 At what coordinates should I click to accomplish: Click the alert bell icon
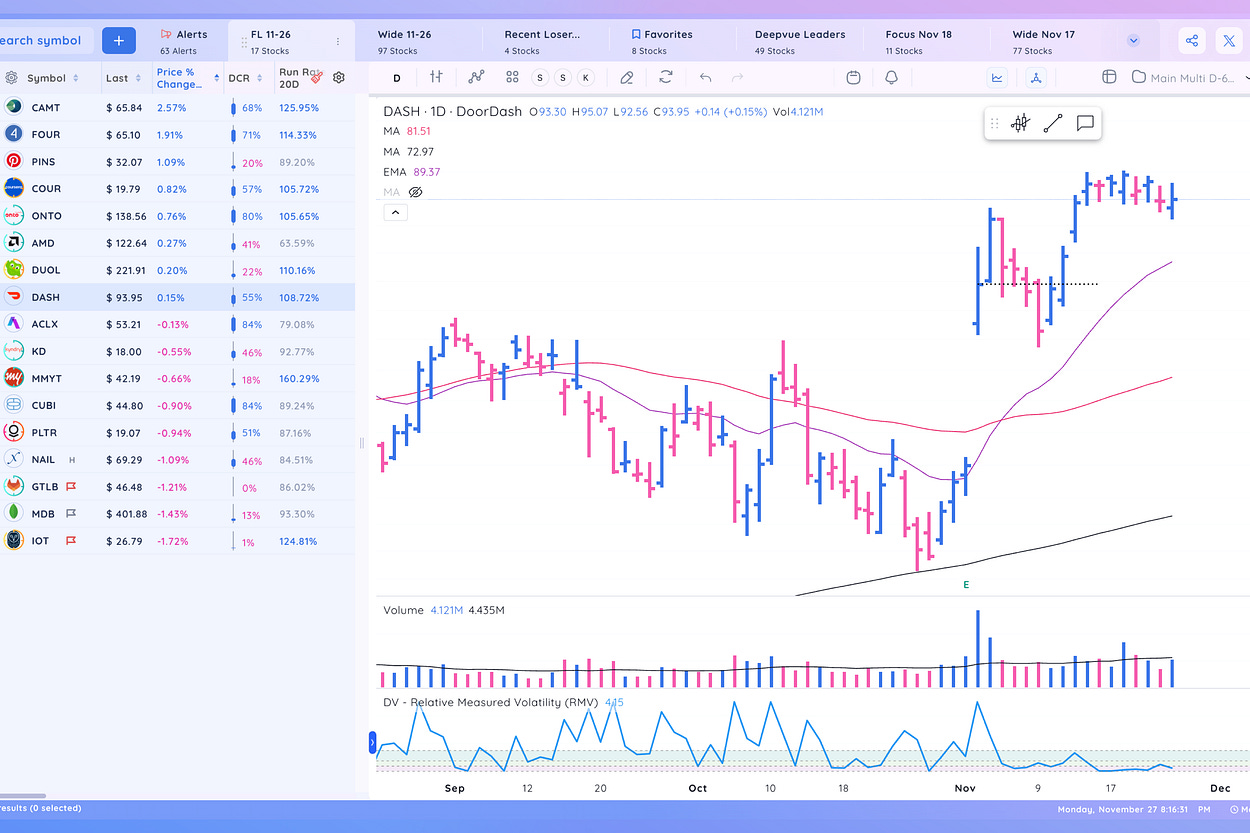[x=891, y=77]
